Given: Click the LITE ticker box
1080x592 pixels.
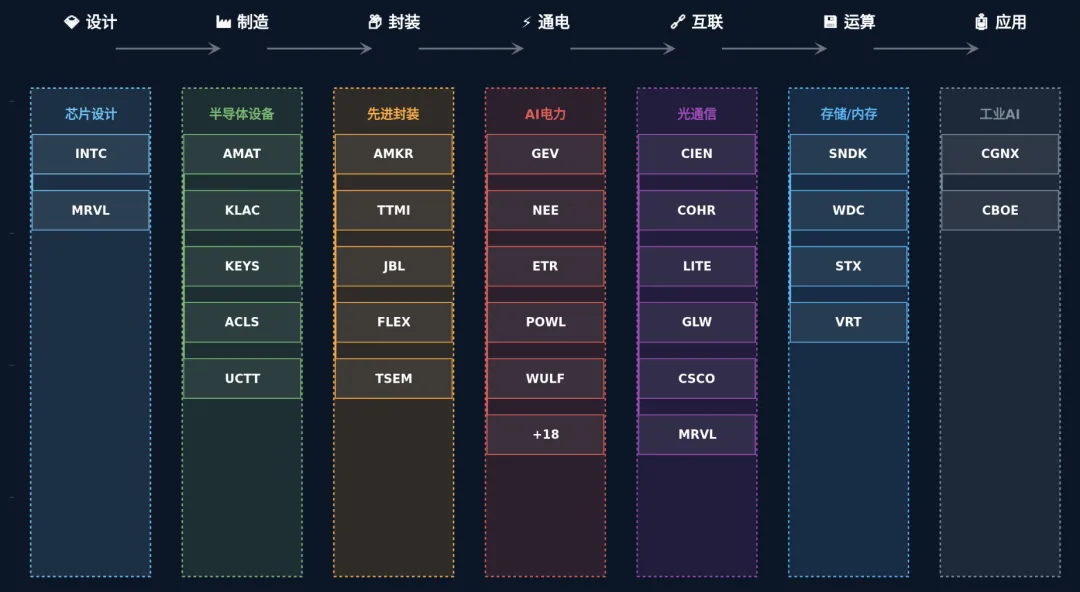Looking at the screenshot, I should (697, 266).
